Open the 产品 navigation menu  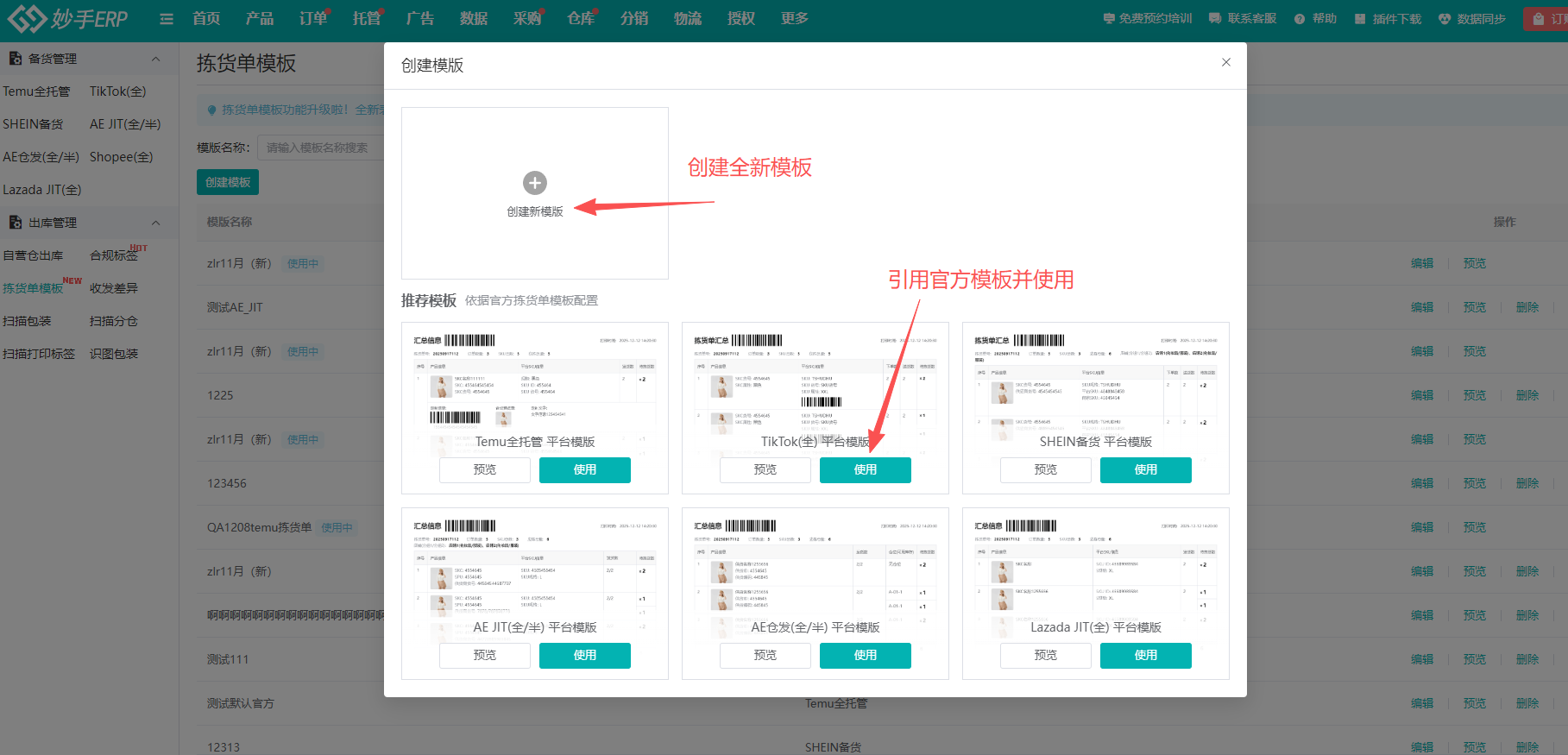click(260, 18)
